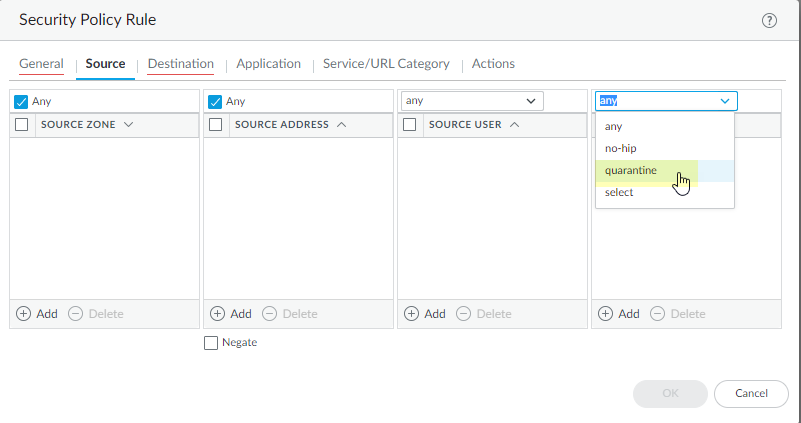Choose no-hip from the dropdown list

(x=621, y=148)
